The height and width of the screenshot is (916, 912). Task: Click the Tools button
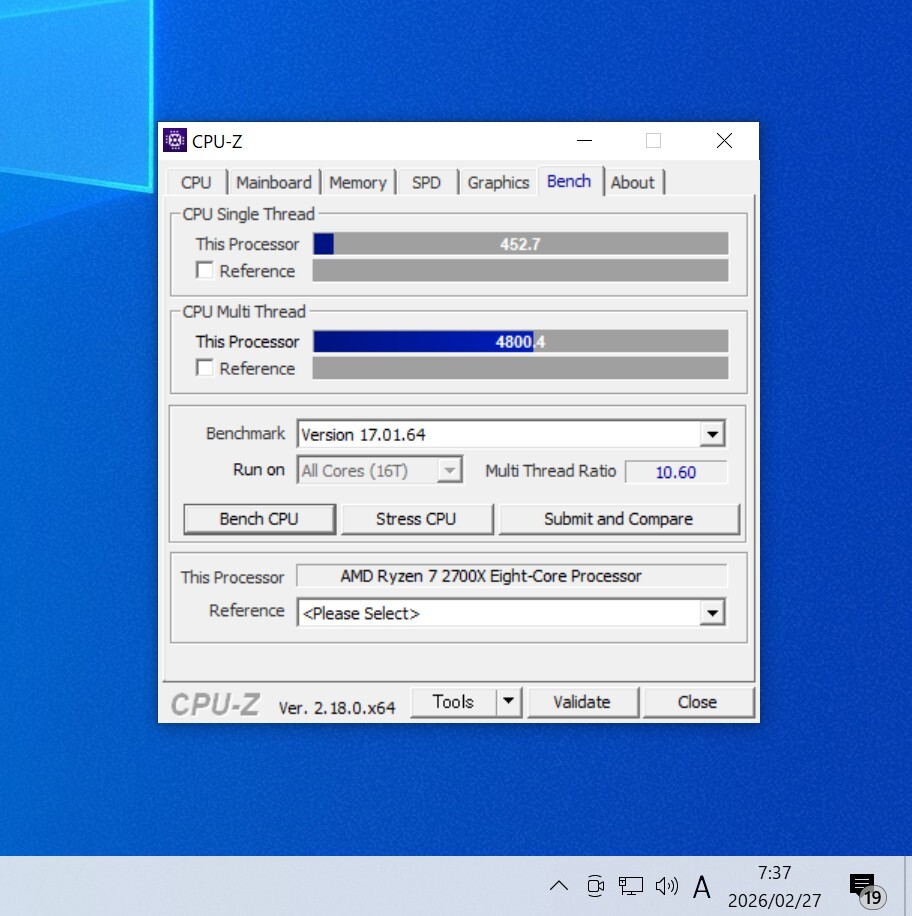[453, 702]
